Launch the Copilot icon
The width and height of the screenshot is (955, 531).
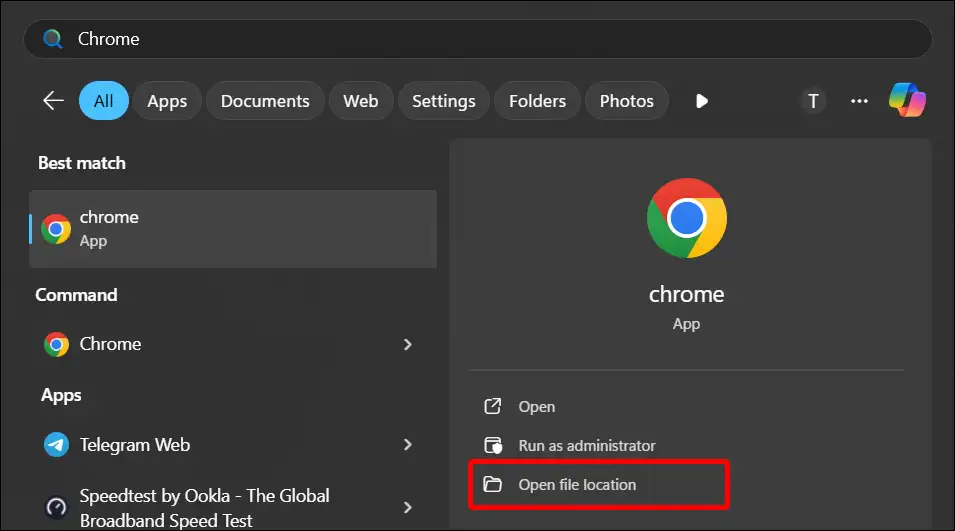[907, 100]
